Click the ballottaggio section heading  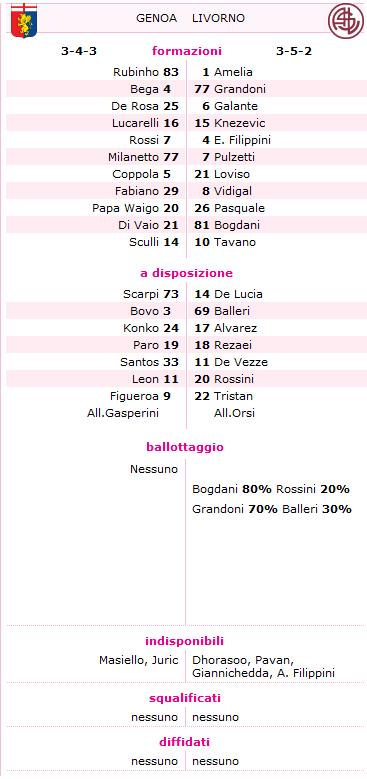click(185, 447)
